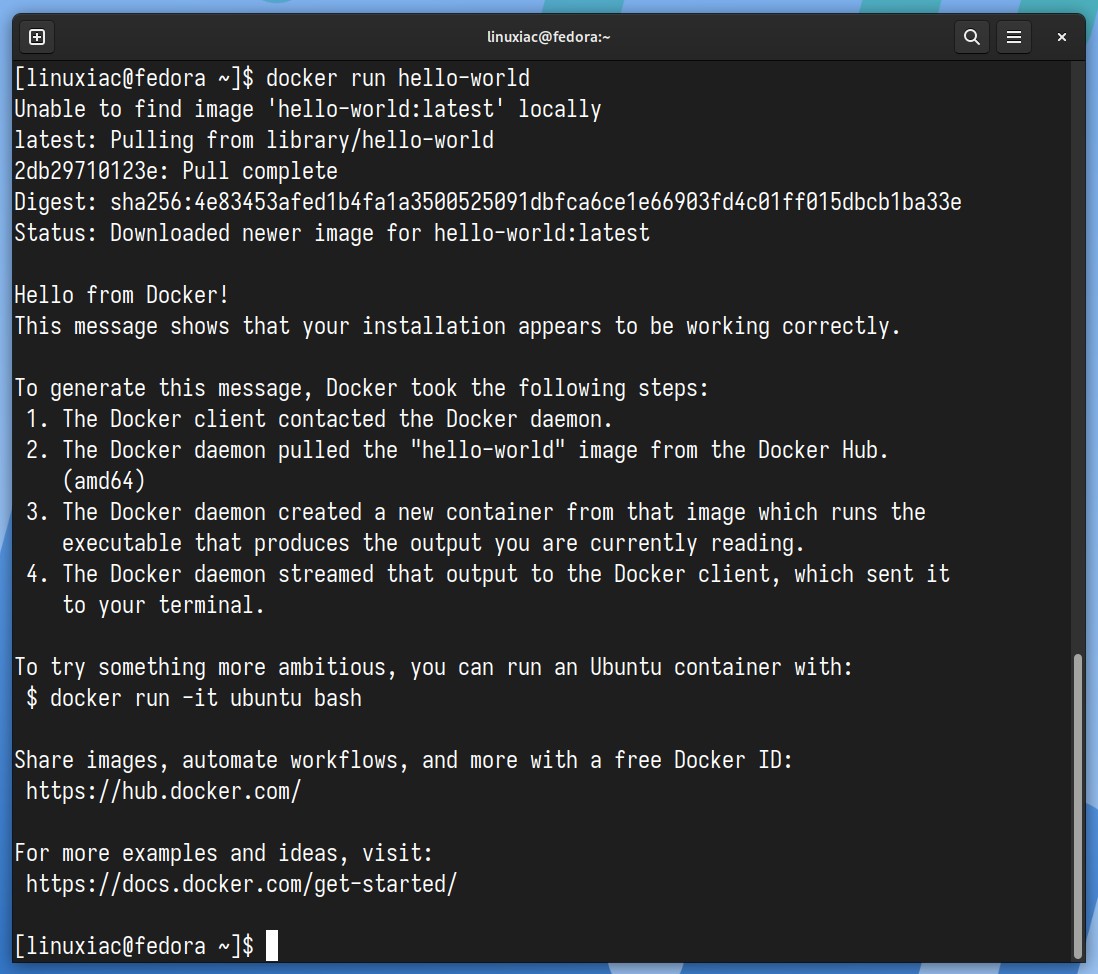Close the terminal window
The height and width of the screenshot is (974, 1098).
[1062, 37]
